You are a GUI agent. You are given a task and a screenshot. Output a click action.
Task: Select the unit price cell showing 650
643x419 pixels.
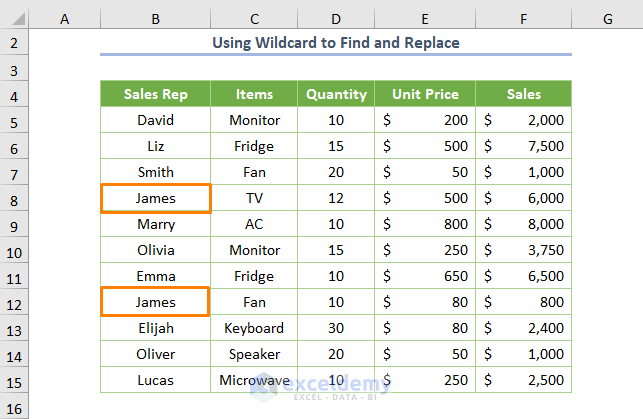pos(425,276)
